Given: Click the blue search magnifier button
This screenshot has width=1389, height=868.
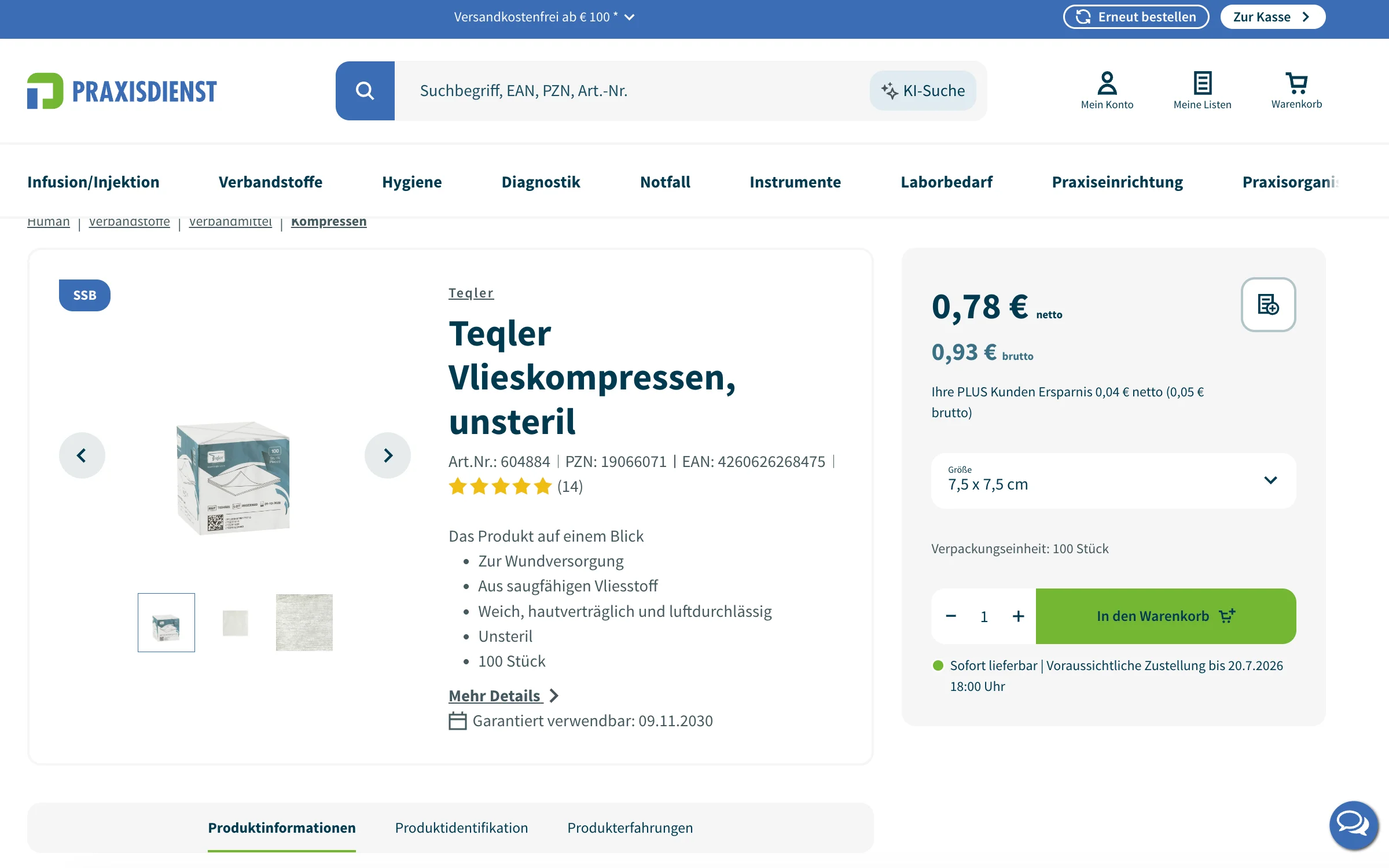Looking at the screenshot, I should pos(365,91).
